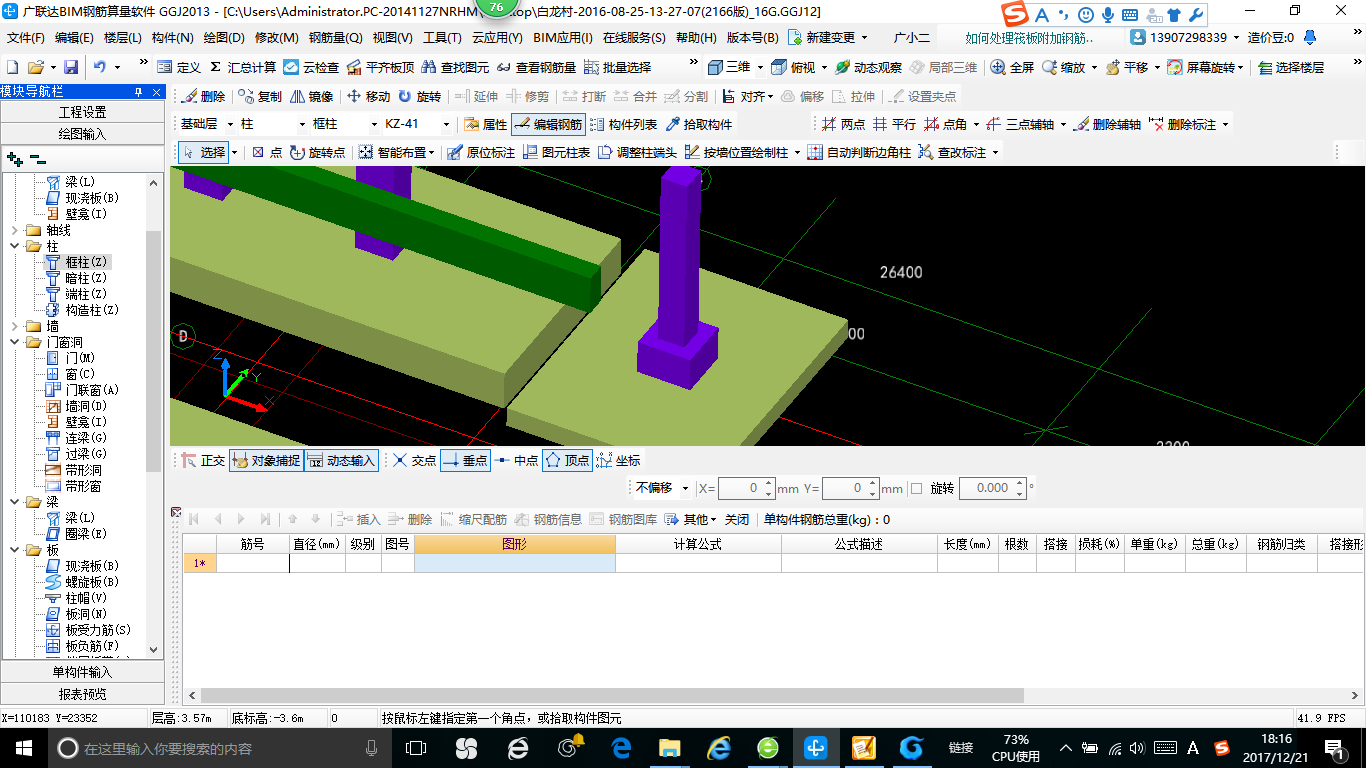Image resolution: width=1366 pixels, height=768 pixels.
Task: Toggle 顶点 vertex snap
Action: (x=567, y=460)
